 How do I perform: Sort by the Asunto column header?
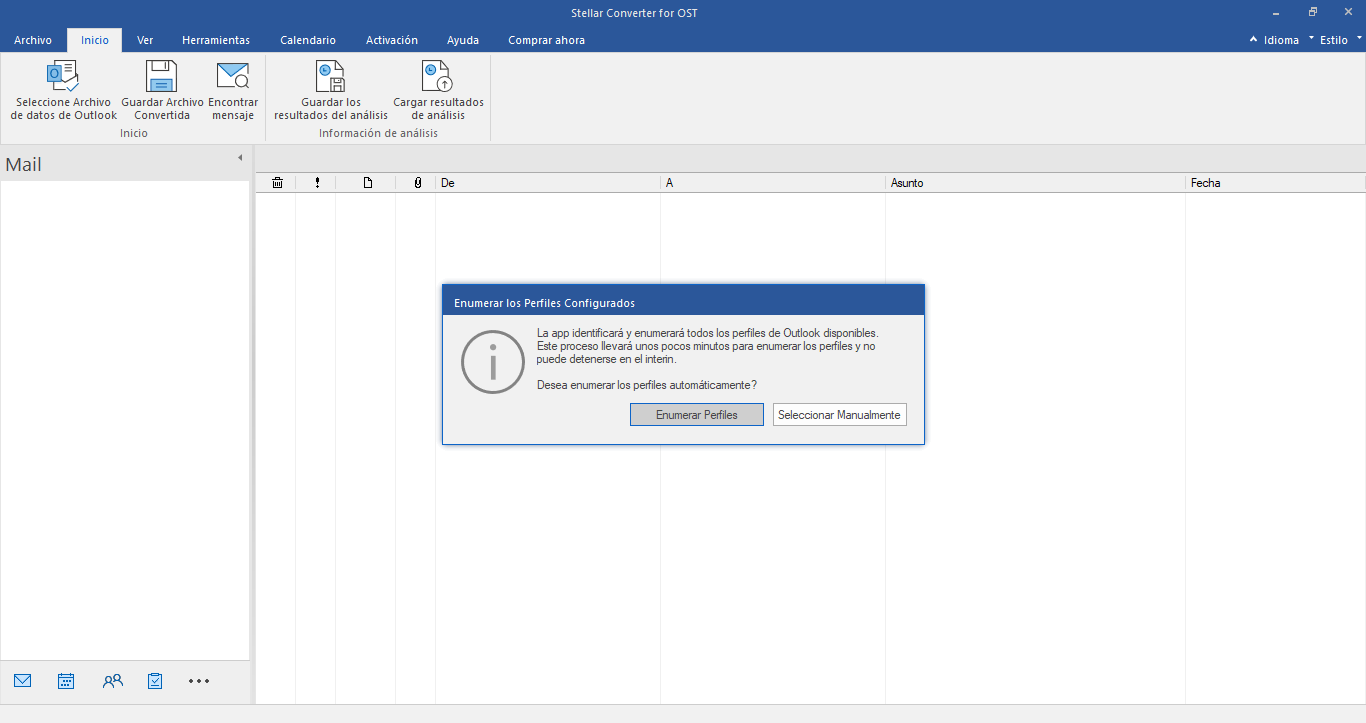907,183
